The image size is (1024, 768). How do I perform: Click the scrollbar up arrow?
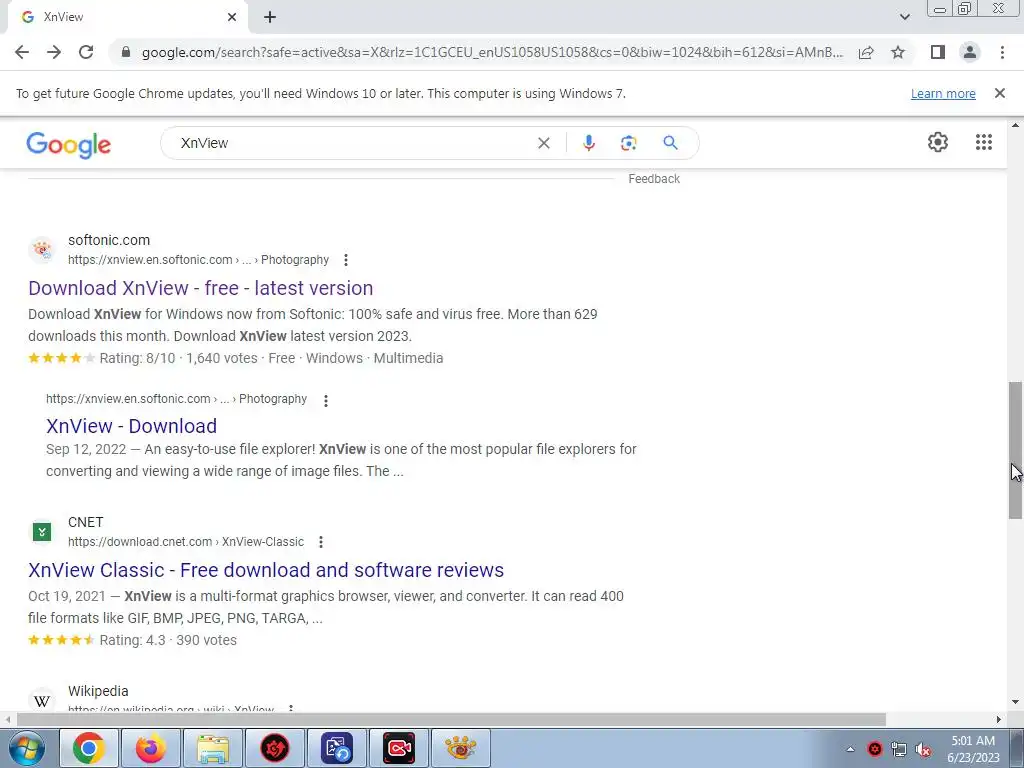click(1016, 125)
